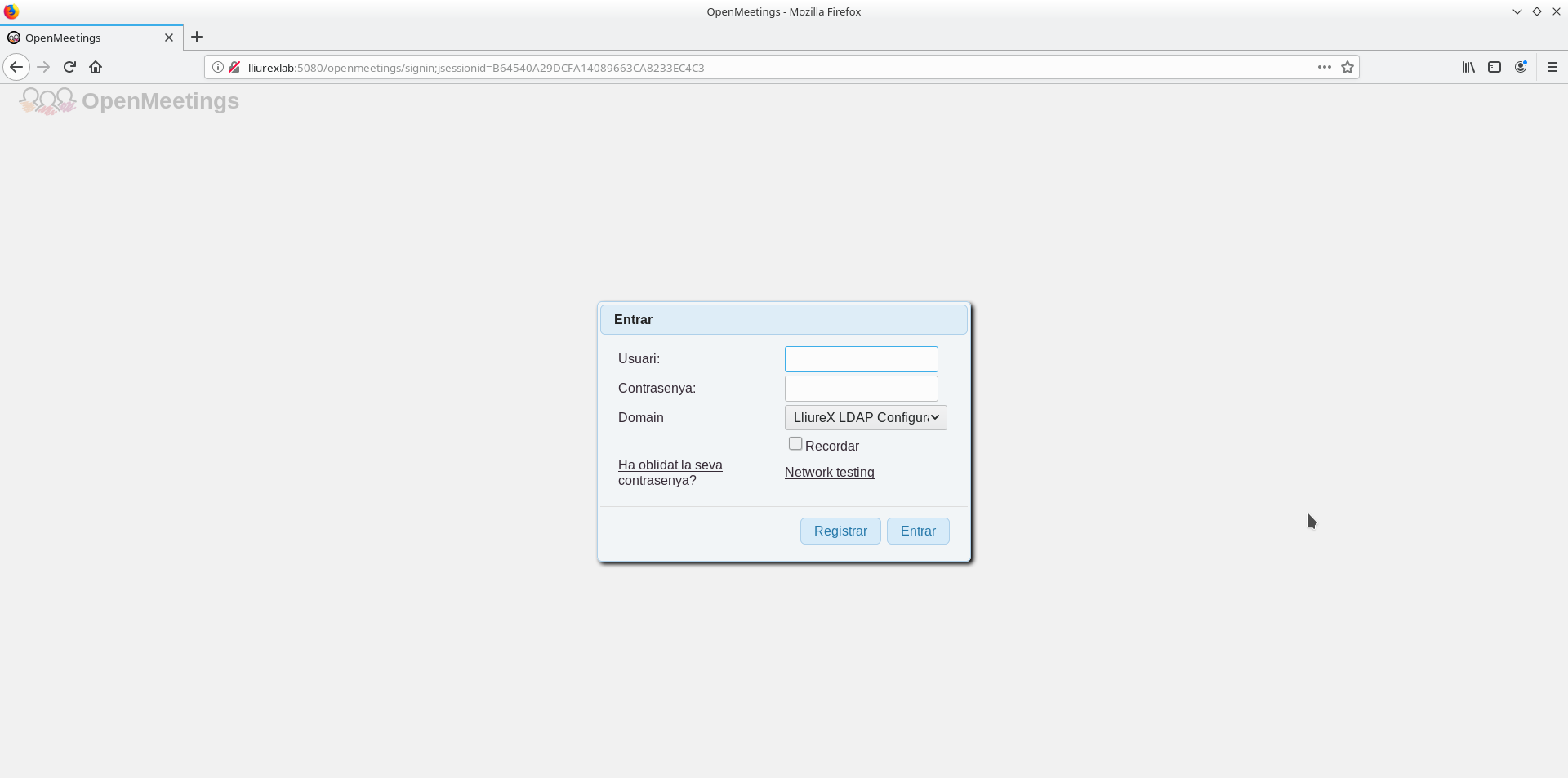Show site information icon in address bar
The width and height of the screenshot is (1568, 778).
[x=218, y=67]
